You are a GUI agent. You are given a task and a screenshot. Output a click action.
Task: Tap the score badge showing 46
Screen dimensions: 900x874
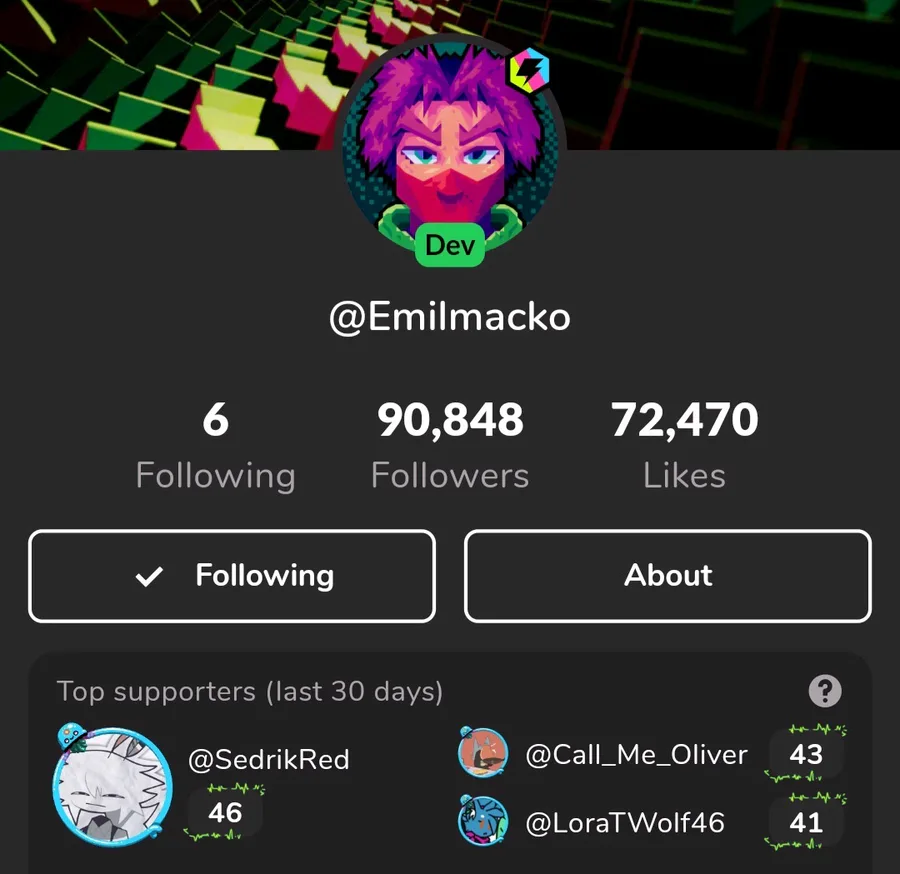pos(225,813)
